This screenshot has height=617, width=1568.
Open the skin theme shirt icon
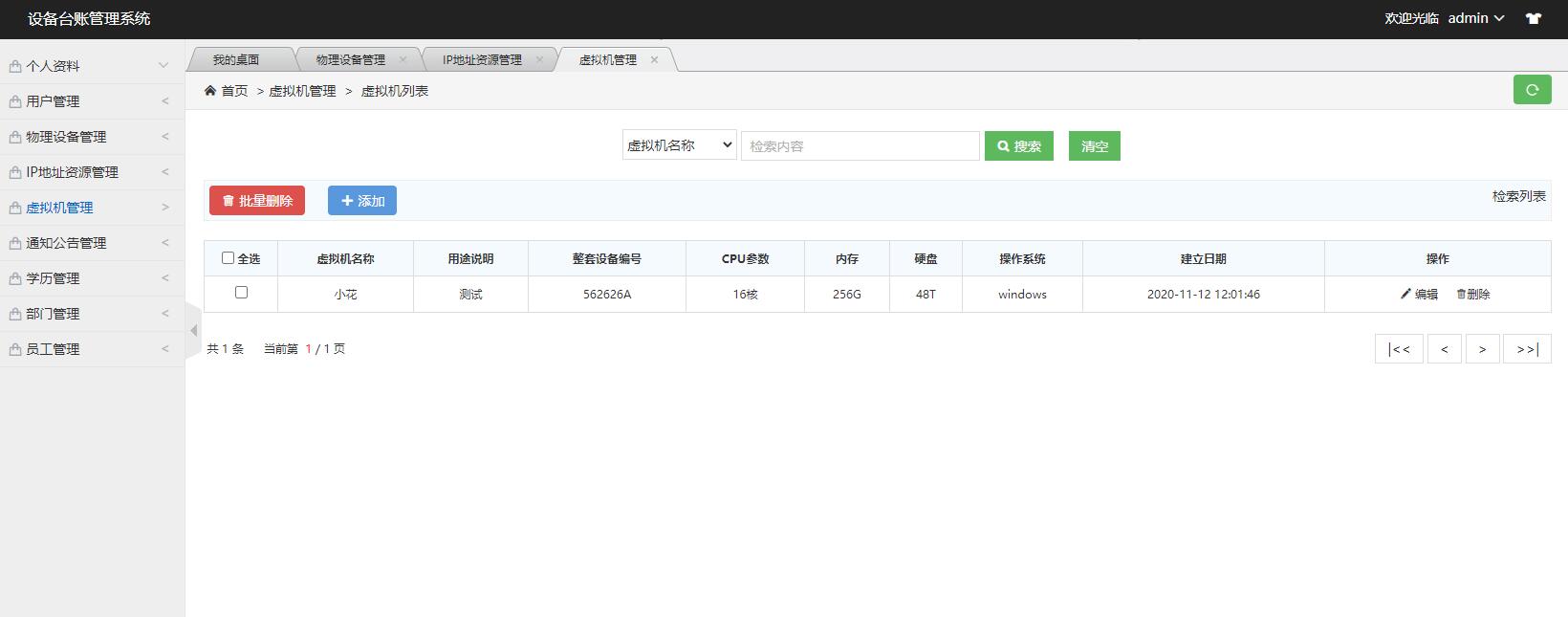[1534, 18]
